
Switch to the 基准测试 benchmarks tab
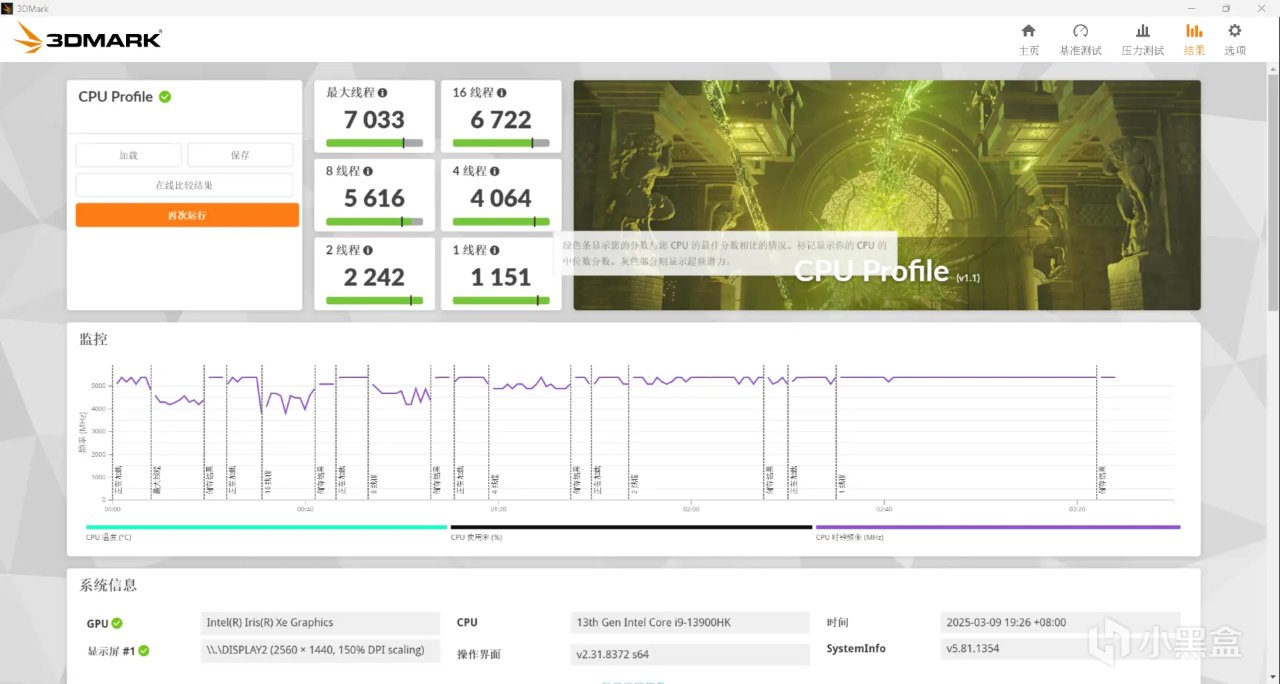[x=1080, y=39]
